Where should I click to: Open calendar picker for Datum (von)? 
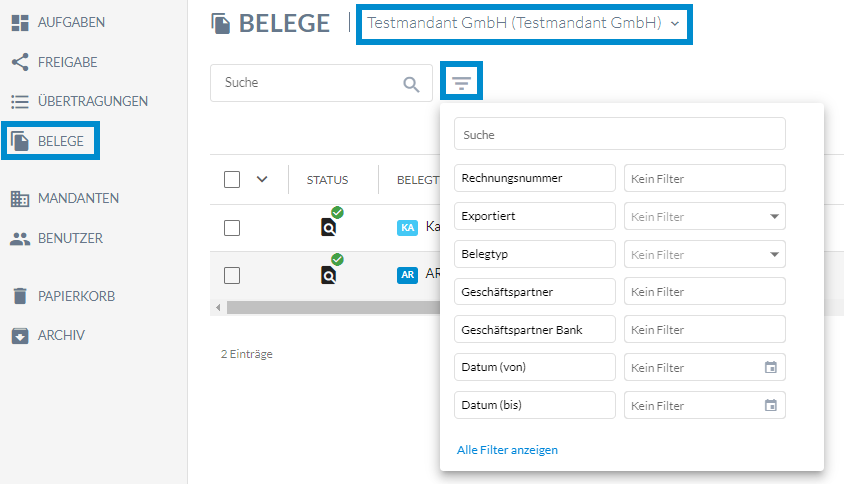click(x=771, y=367)
